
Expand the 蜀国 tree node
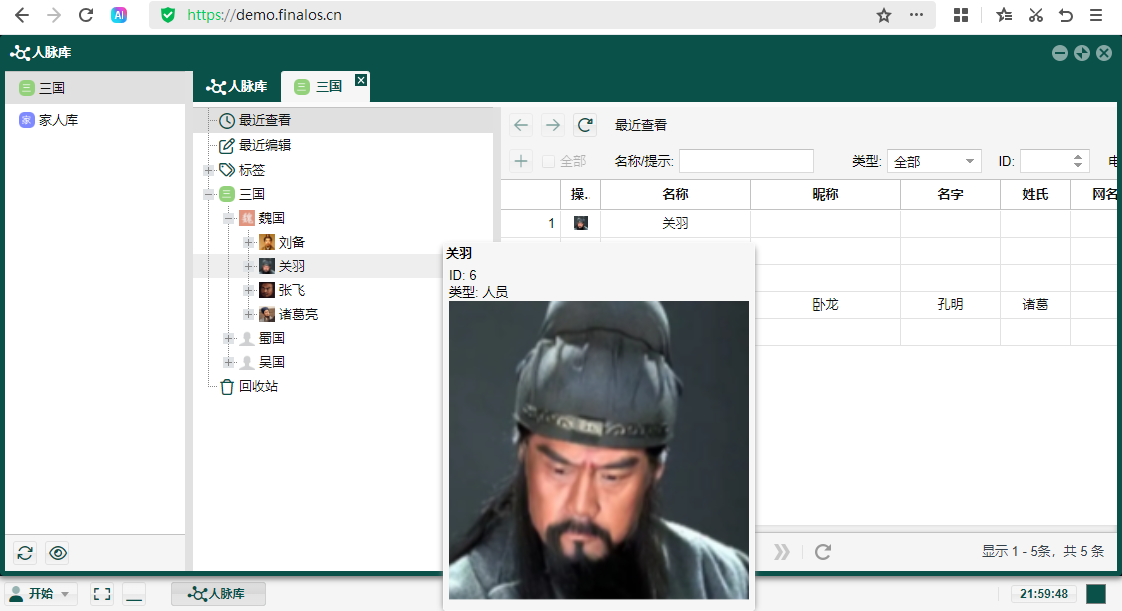[x=229, y=338]
